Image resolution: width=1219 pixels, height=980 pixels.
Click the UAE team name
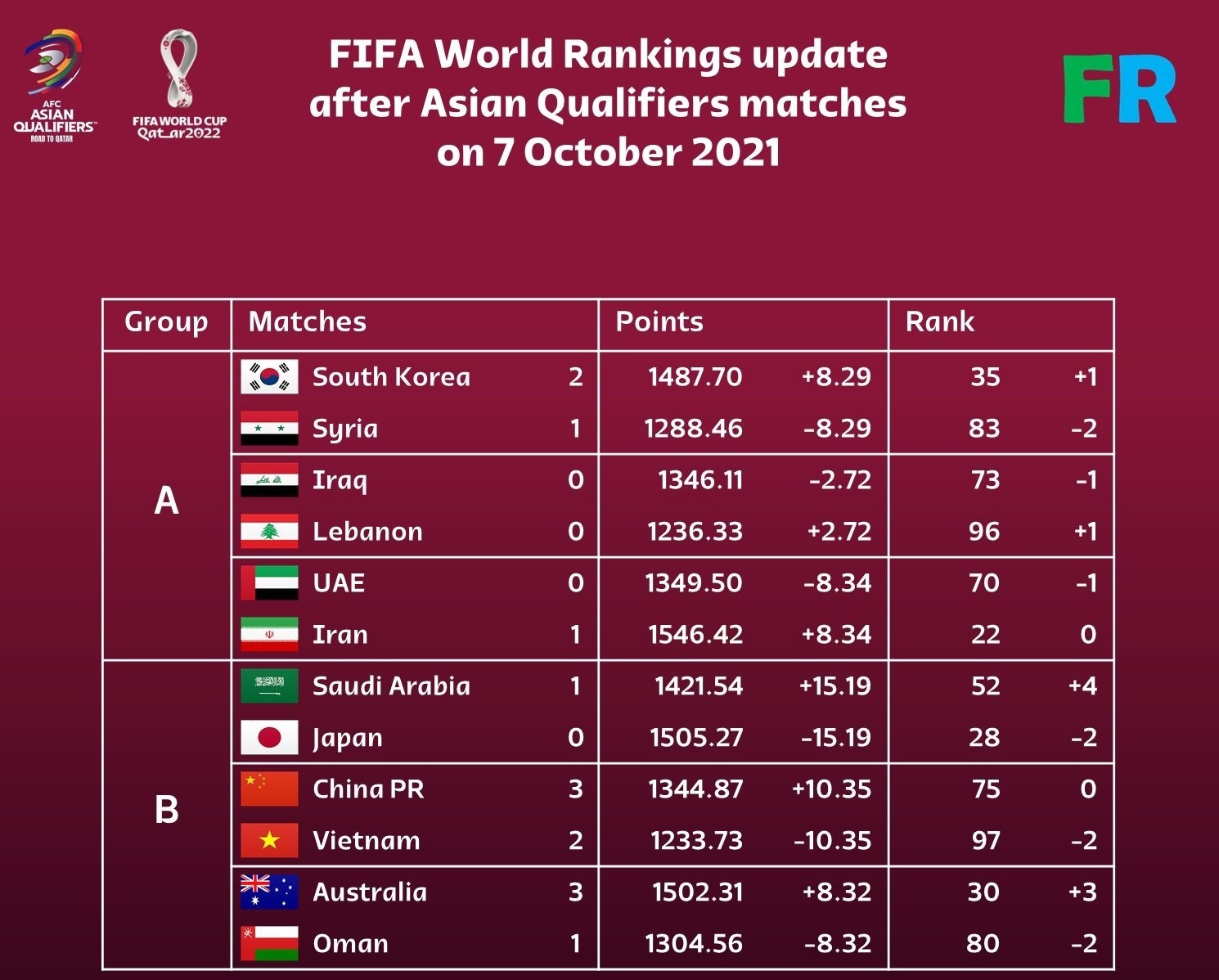point(339,583)
